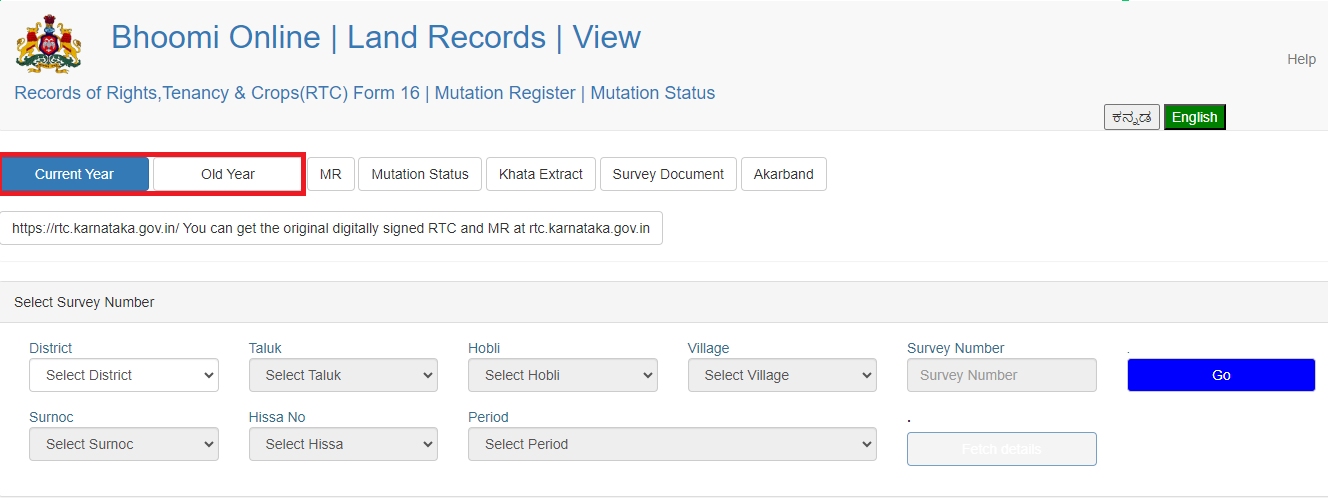The image size is (1328, 498).
Task: Open the Select Surnoc dropdown
Action: [x=124, y=444]
